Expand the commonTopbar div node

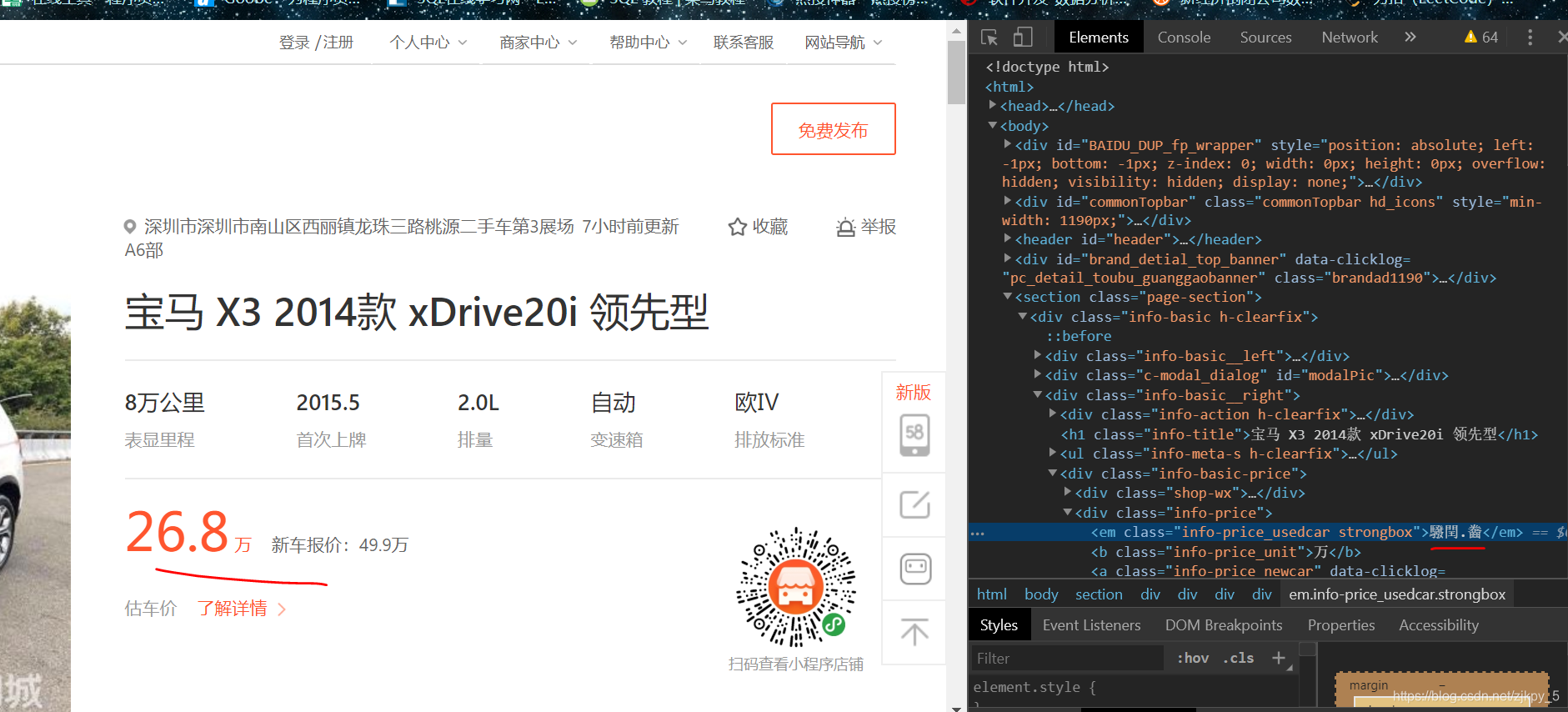coord(1008,201)
